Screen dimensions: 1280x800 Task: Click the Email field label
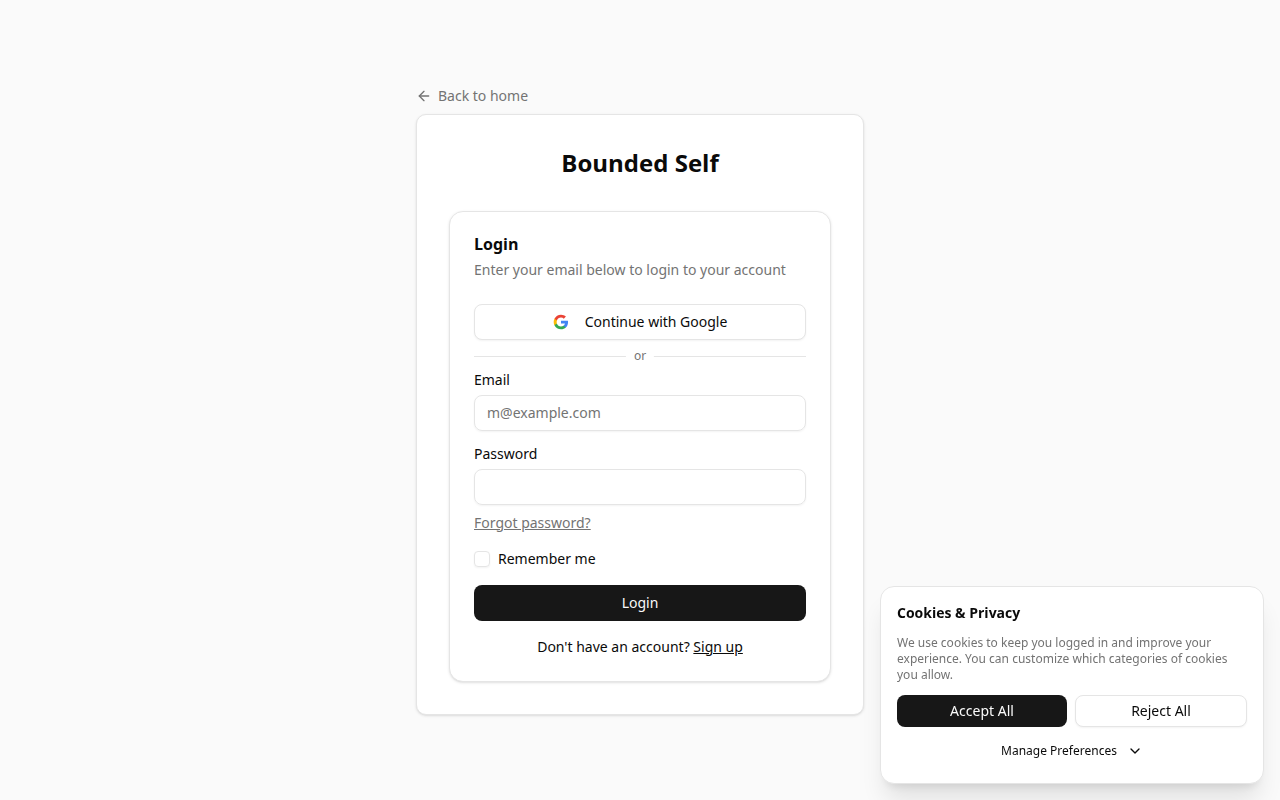click(491, 379)
